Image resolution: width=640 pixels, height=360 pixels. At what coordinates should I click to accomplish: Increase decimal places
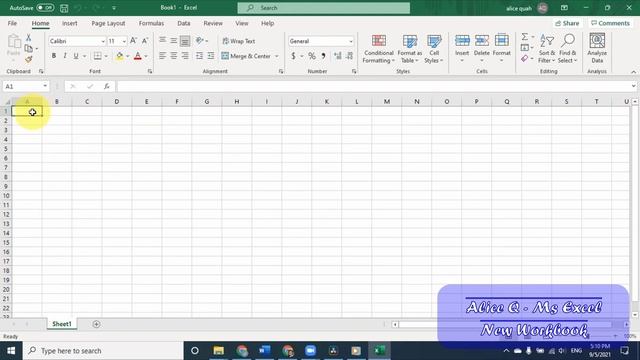(x=338, y=56)
